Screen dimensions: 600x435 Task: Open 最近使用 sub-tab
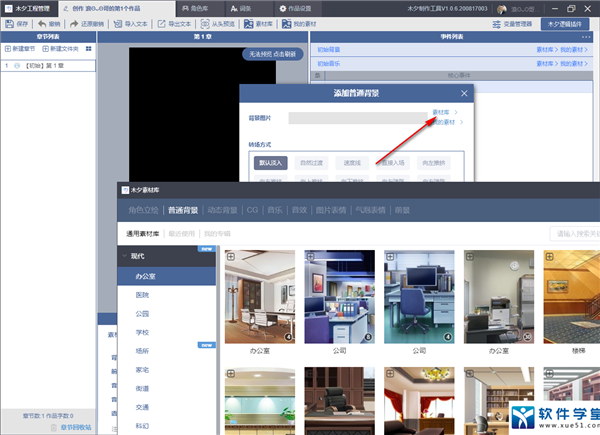[x=182, y=234]
